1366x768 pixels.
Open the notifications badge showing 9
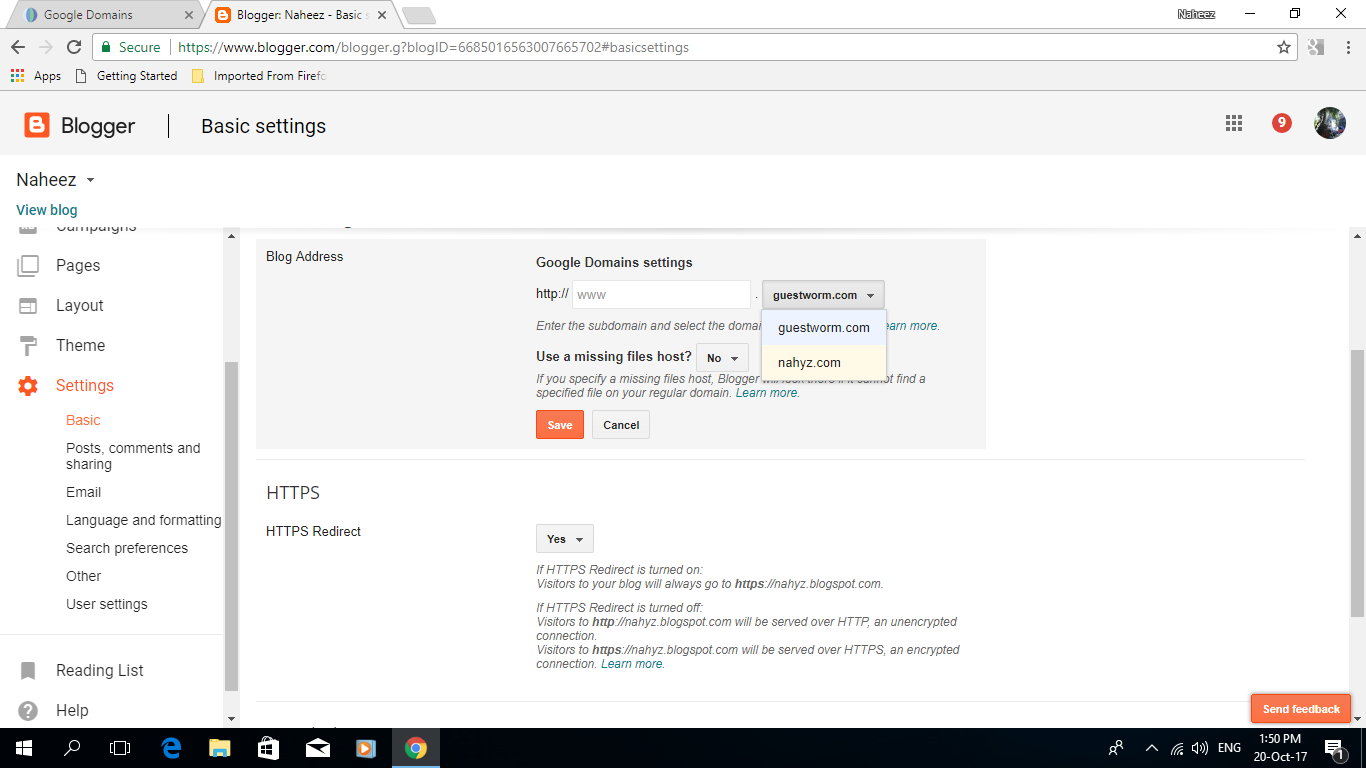click(x=1282, y=123)
